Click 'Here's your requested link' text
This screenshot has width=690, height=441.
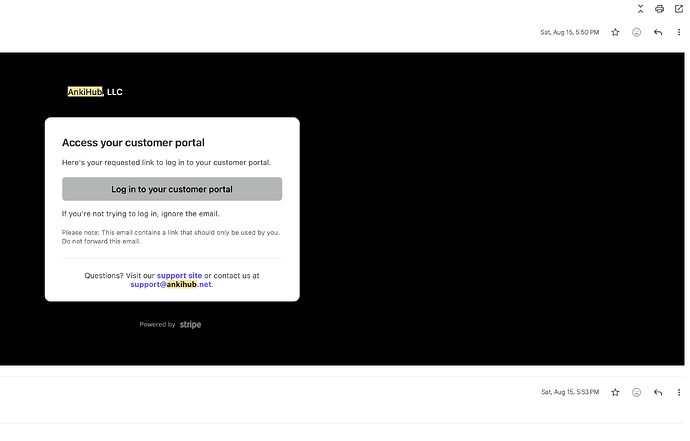(166, 162)
